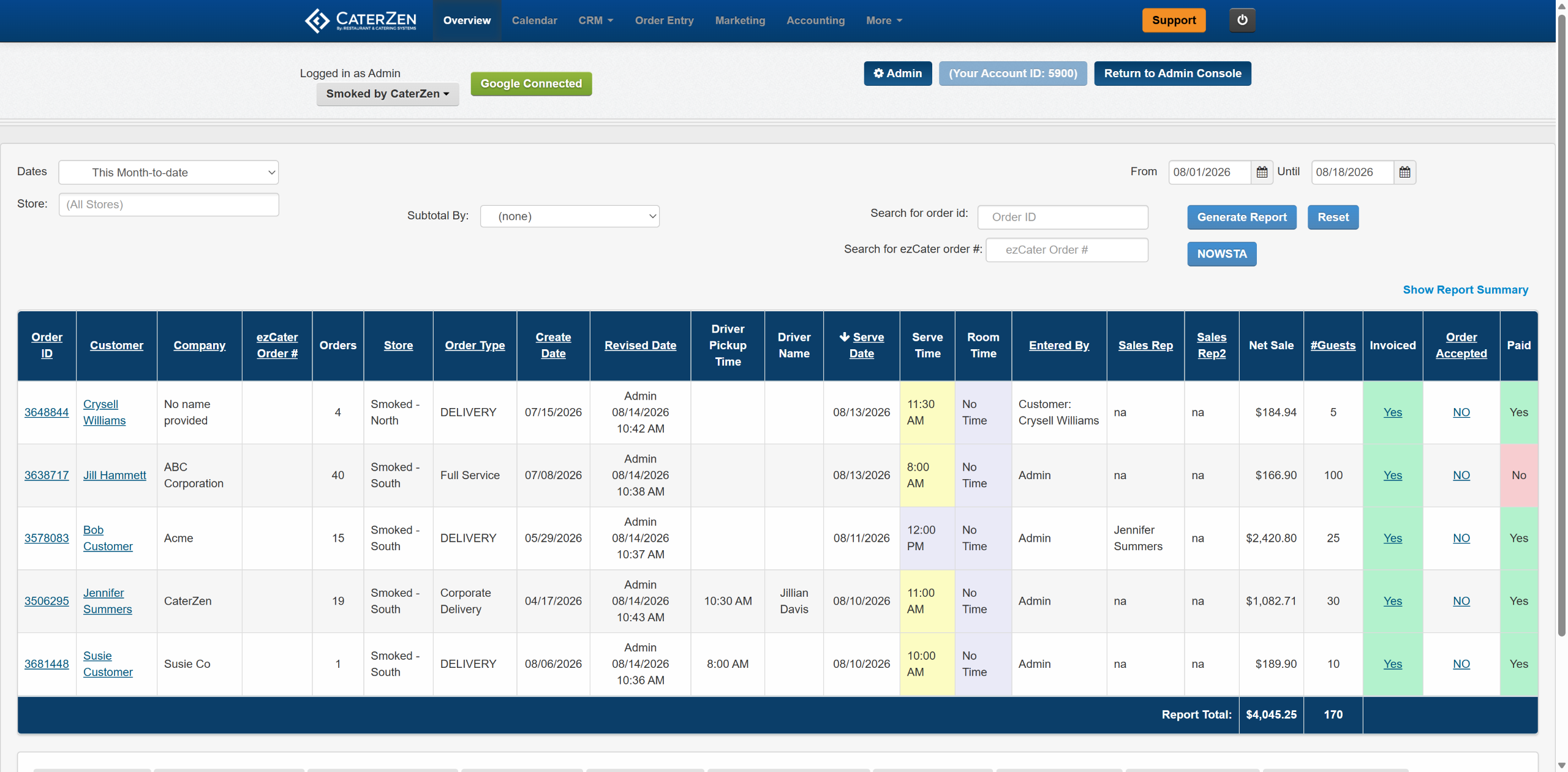Switch to the Calendar tab
This screenshot has height=772, width=1568.
(x=534, y=20)
